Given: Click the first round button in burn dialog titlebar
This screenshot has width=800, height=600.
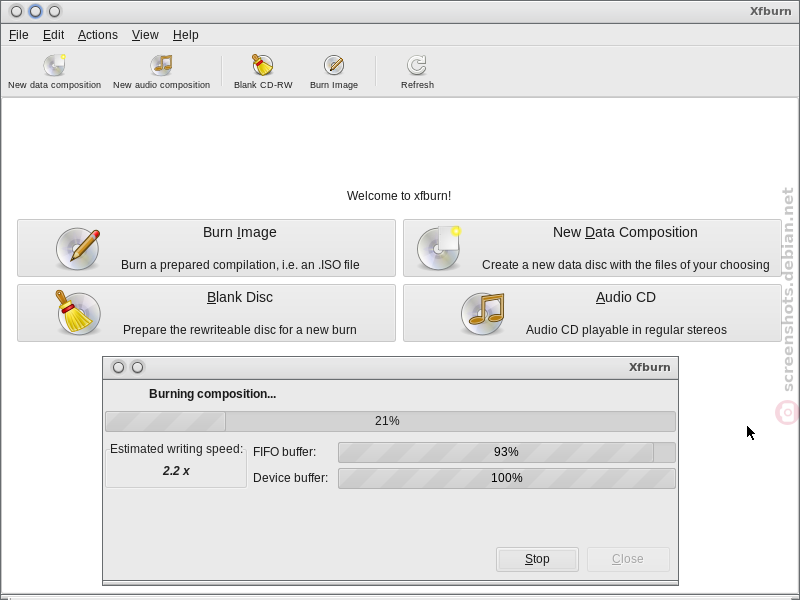Looking at the screenshot, I should (x=118, y=367).
